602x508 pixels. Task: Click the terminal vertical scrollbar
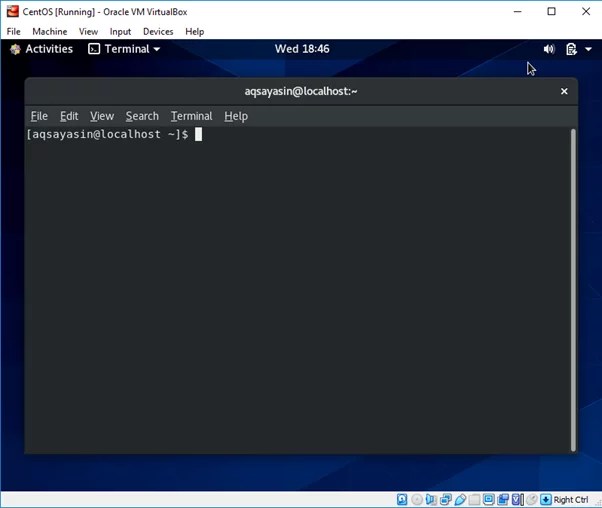click(573, 290)
